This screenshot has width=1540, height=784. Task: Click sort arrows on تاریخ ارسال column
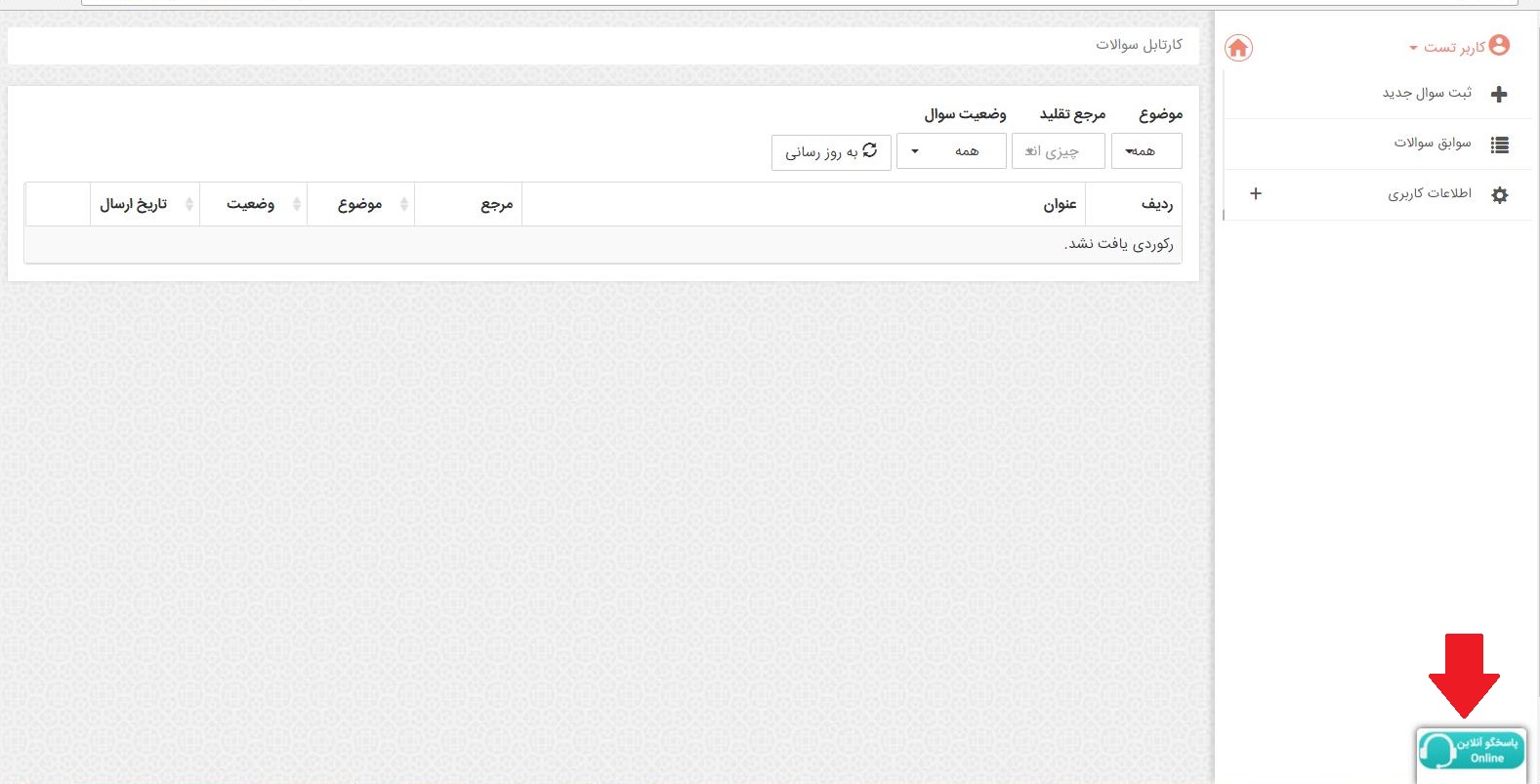click(x=189, y=204)
